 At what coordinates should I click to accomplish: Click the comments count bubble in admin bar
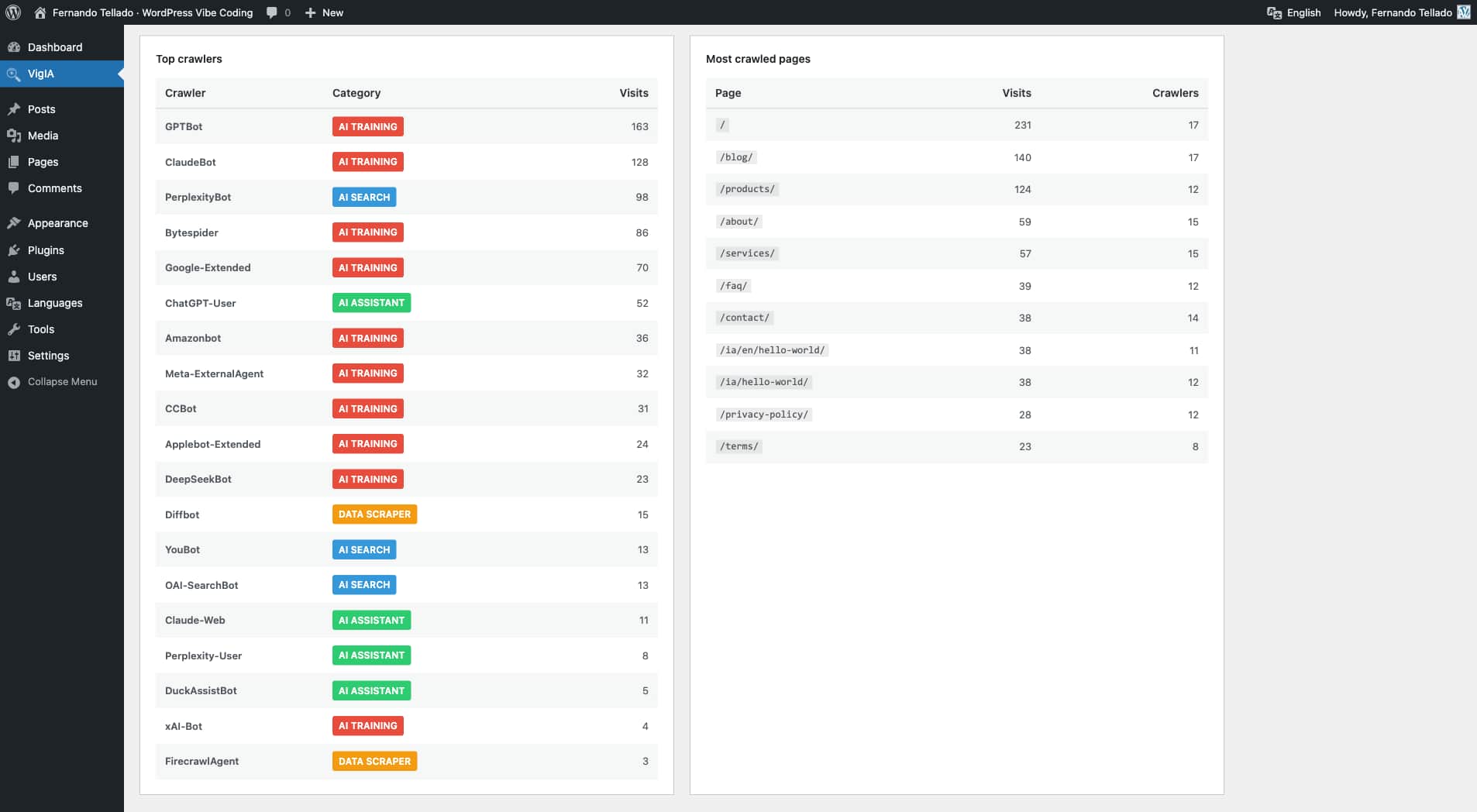tap(277, 12)
